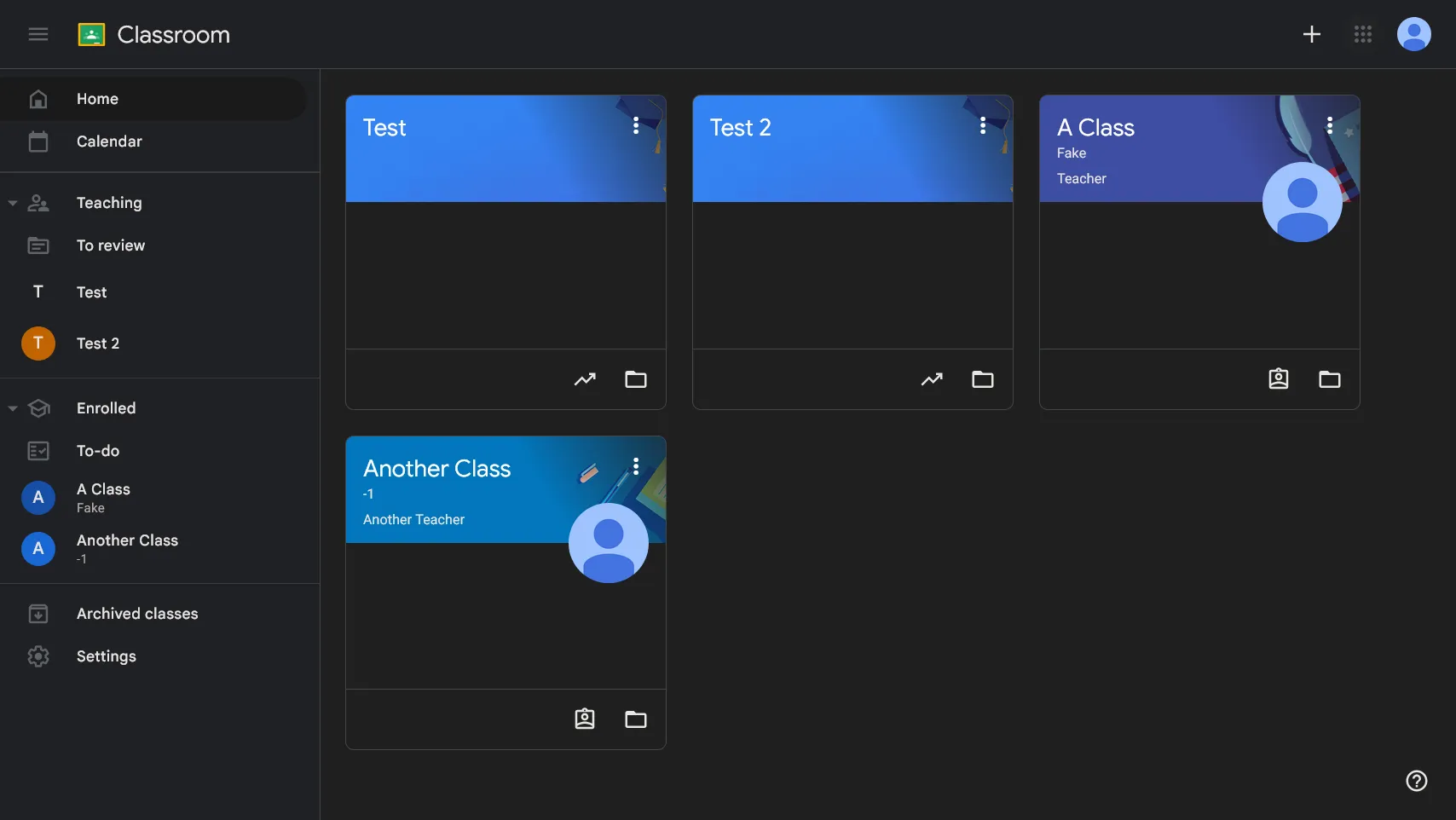Image resolution: width=1456 pixels, height=820 pixels.
Task: Select the Enrolled label in sidebar
Action: 106,408
